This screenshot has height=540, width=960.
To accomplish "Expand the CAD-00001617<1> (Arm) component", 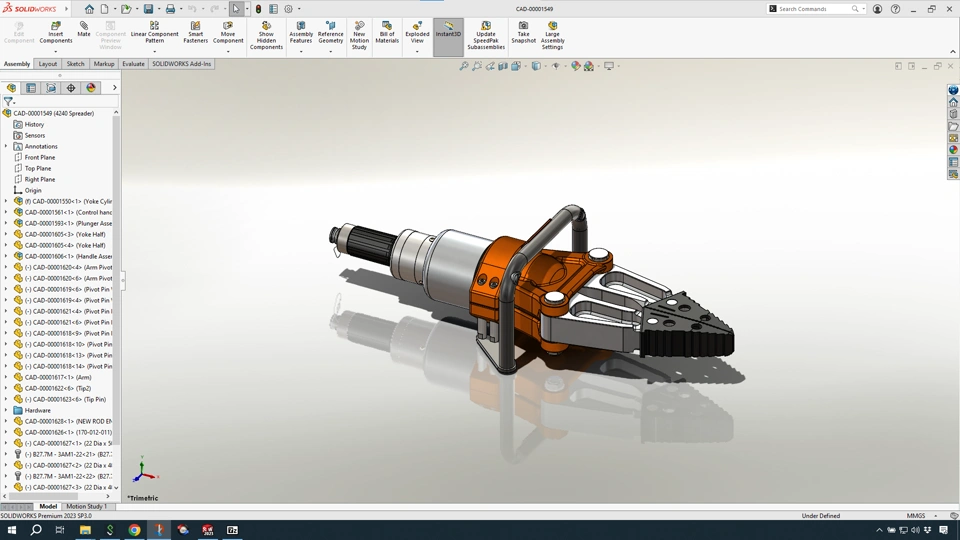I will pos(6,377).
